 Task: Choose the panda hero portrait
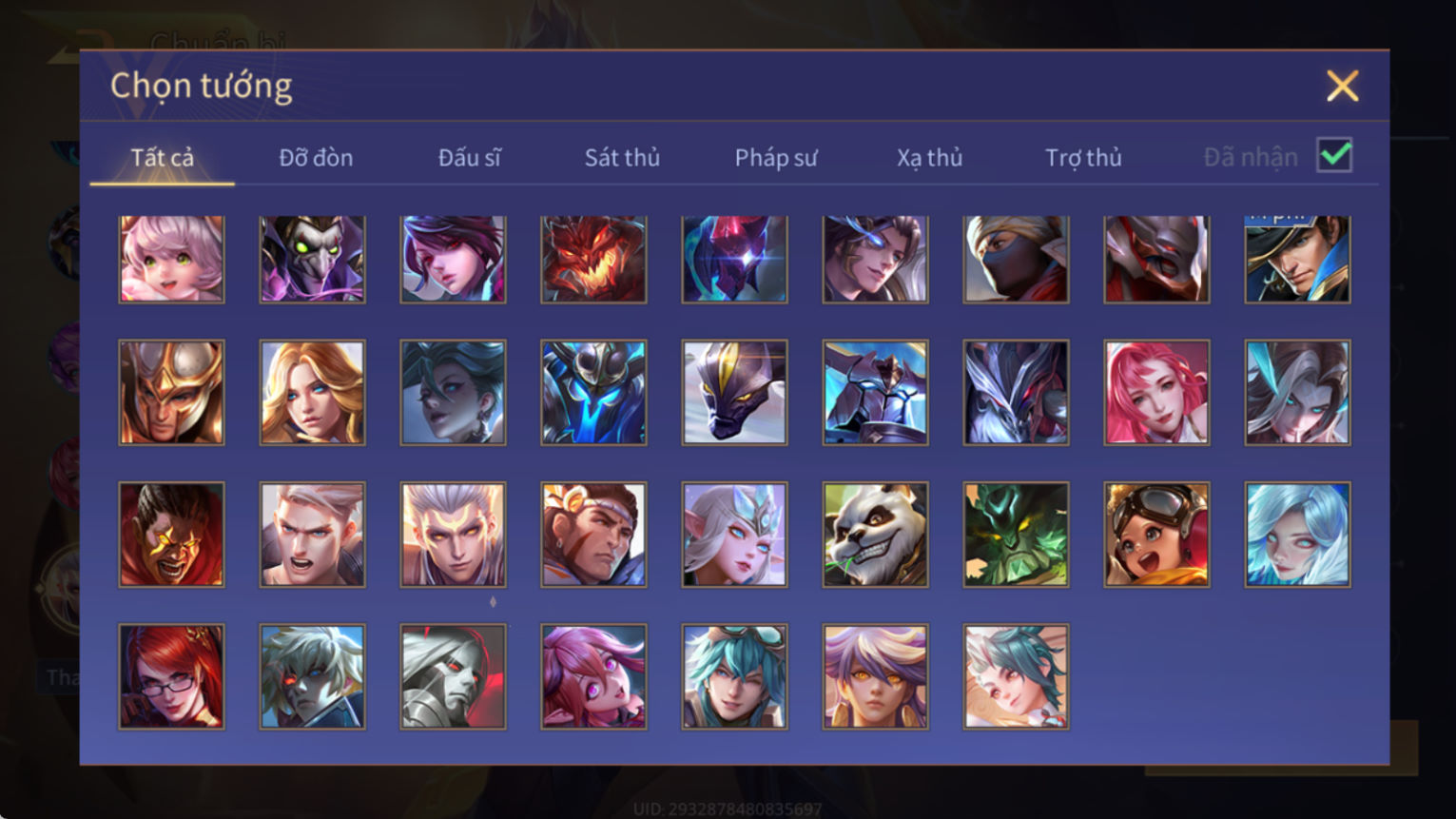click(875, 535)
